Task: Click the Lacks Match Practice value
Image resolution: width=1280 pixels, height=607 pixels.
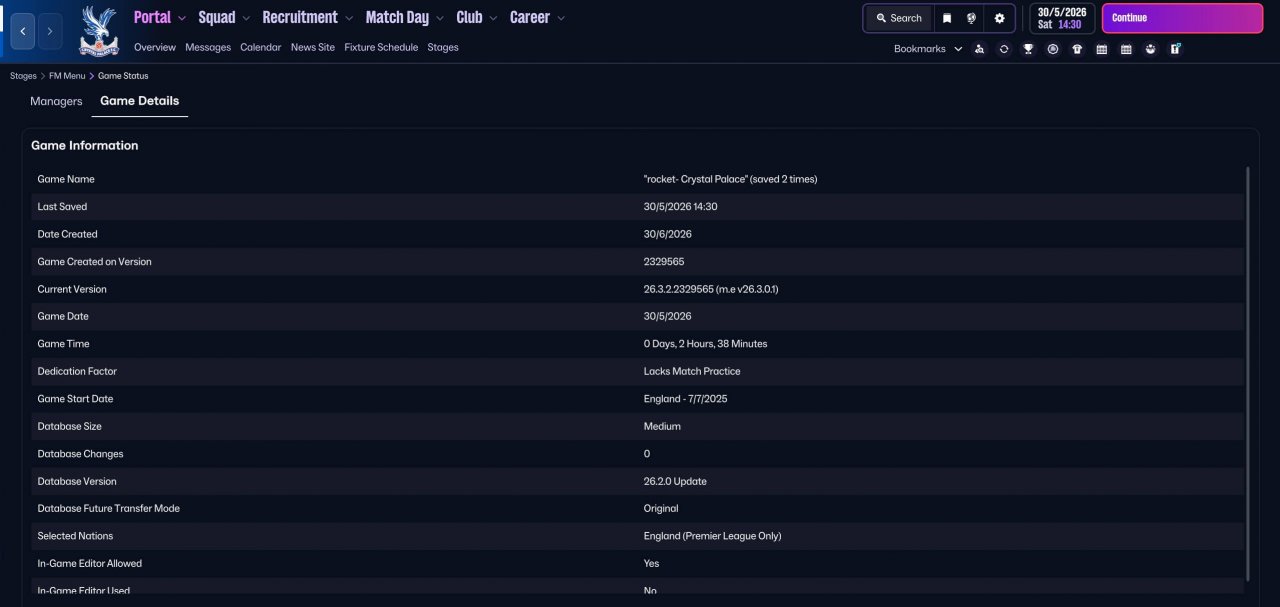Action: 692,371
